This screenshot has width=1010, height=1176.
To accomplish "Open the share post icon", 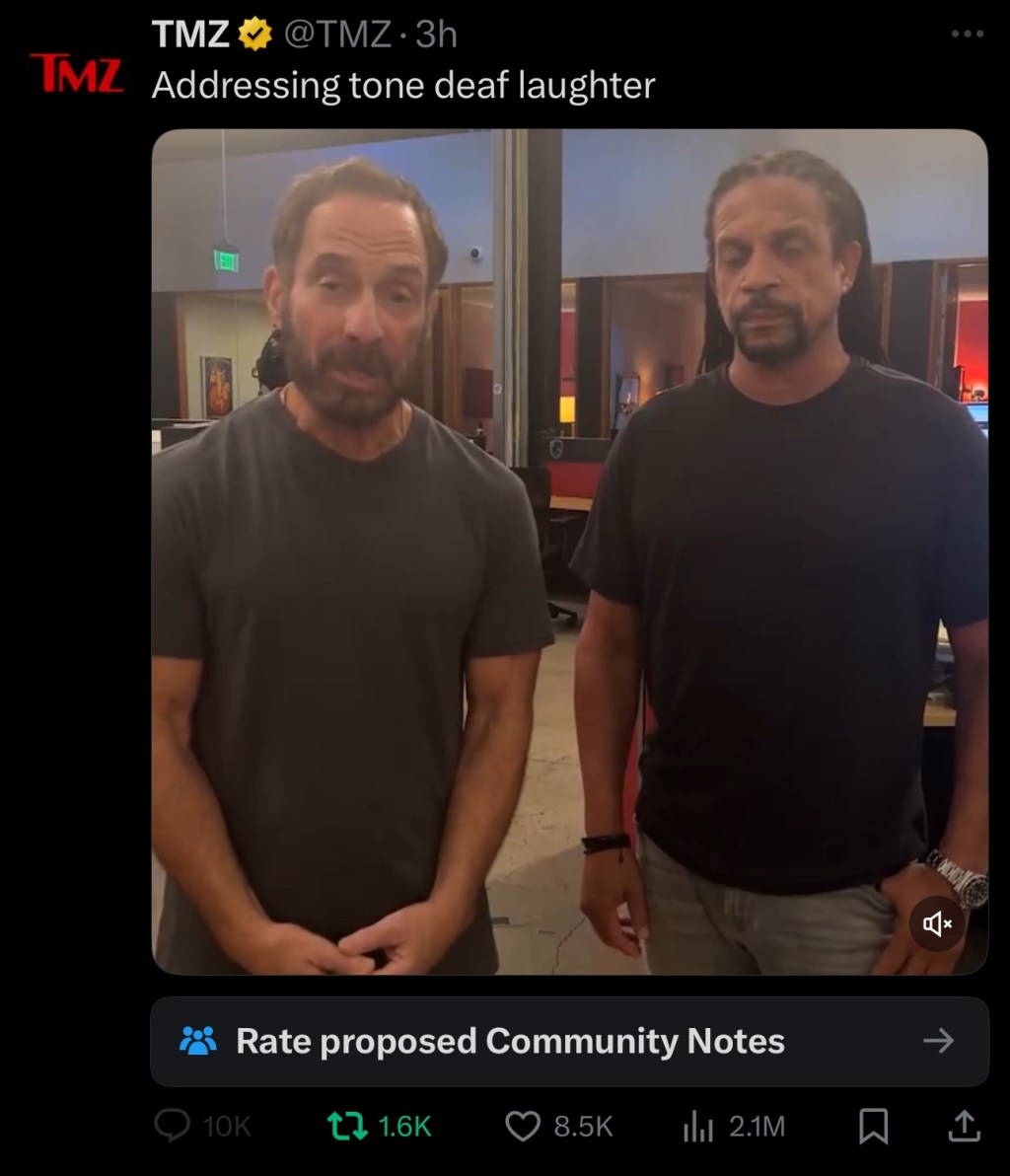I will [965, 1126].
